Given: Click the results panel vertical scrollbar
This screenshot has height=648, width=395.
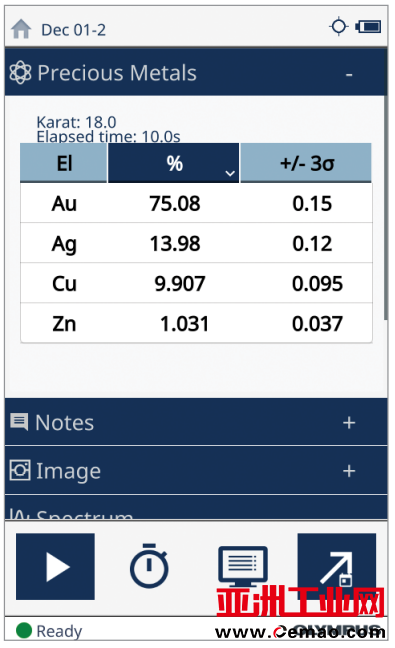Looking at the screenshot, I should 386,207.
